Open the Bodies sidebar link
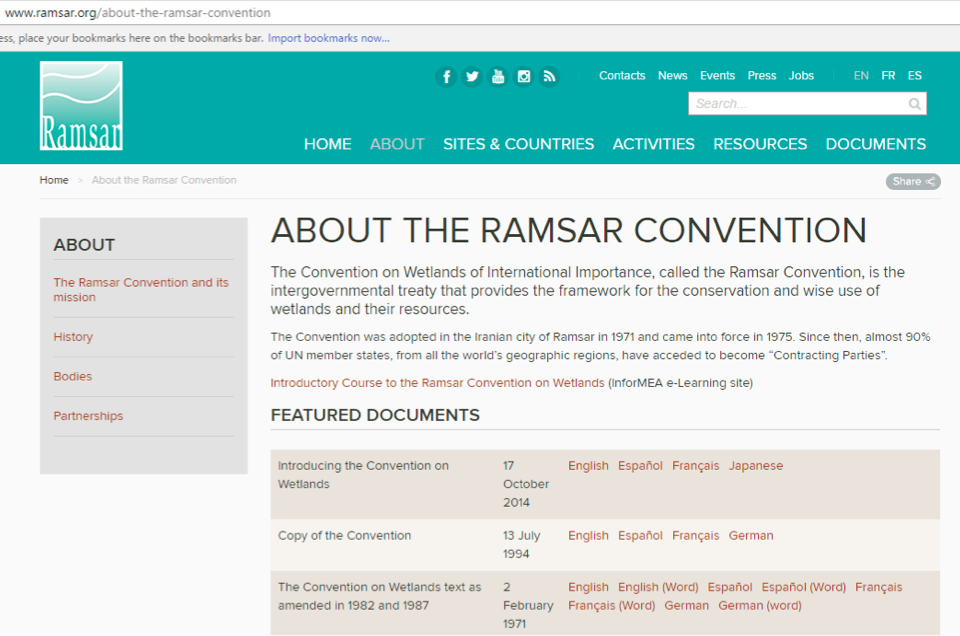This screenshot has width=960, height=636. [x=72, y=376]
